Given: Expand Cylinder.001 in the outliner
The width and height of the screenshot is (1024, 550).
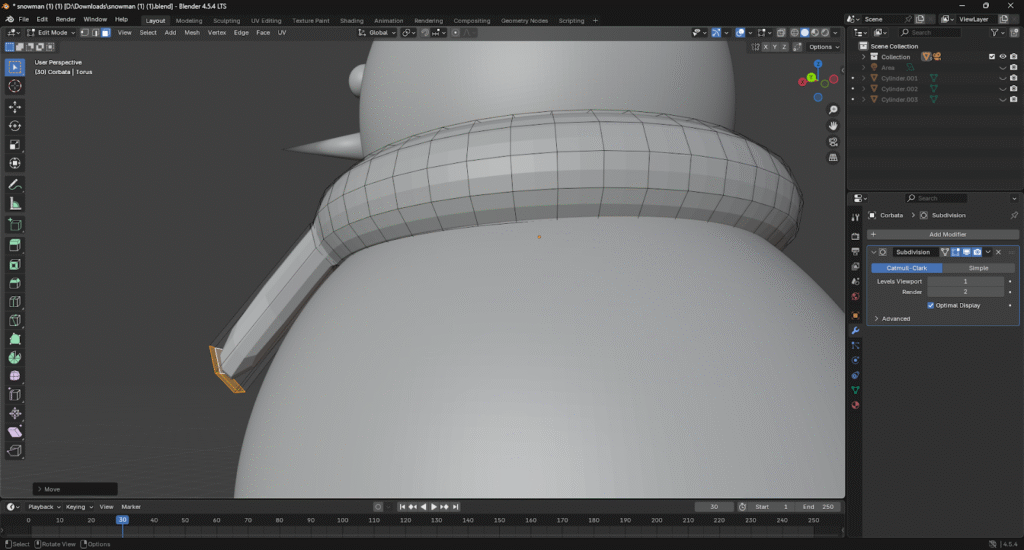Looking at the screenshot, I should tap(864, 78).
